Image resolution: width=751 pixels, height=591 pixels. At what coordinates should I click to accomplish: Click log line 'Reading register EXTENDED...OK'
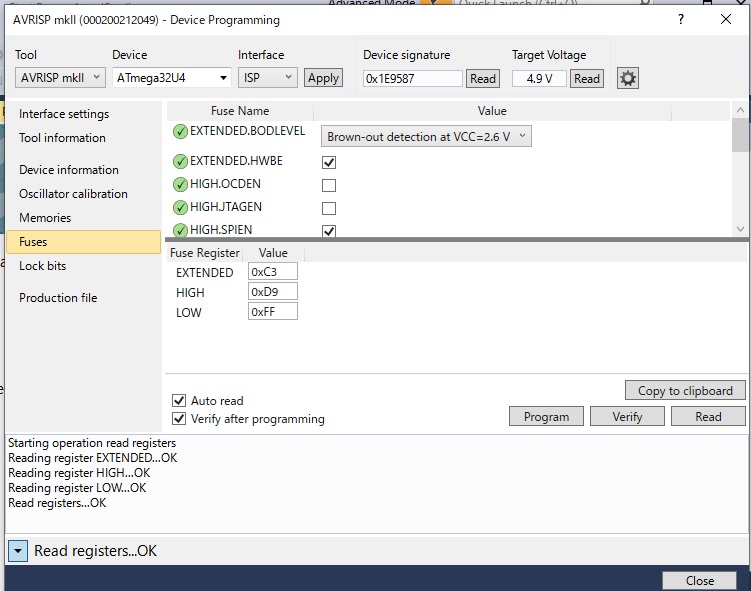(93, 458)
